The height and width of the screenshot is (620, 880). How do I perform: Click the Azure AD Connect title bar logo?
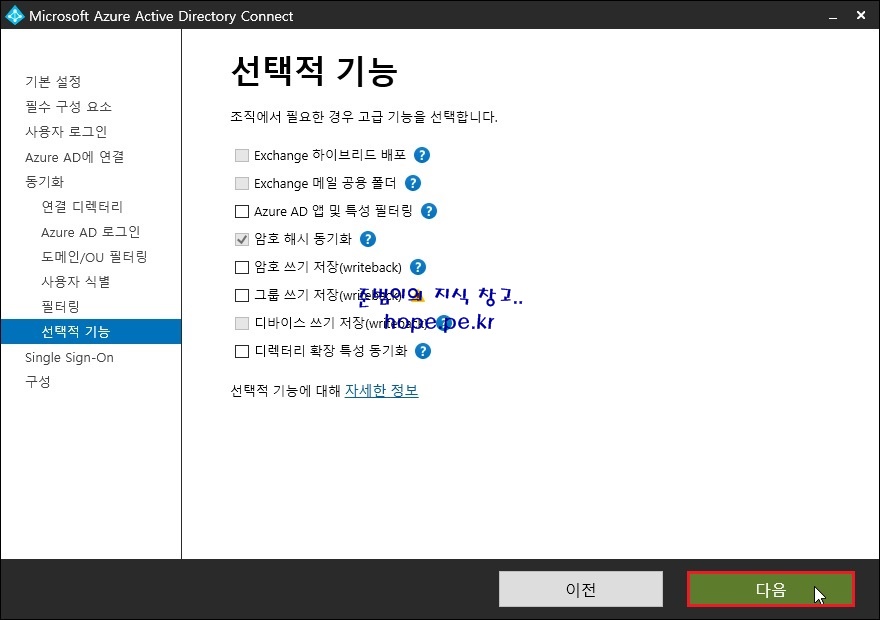pos(15,15)
